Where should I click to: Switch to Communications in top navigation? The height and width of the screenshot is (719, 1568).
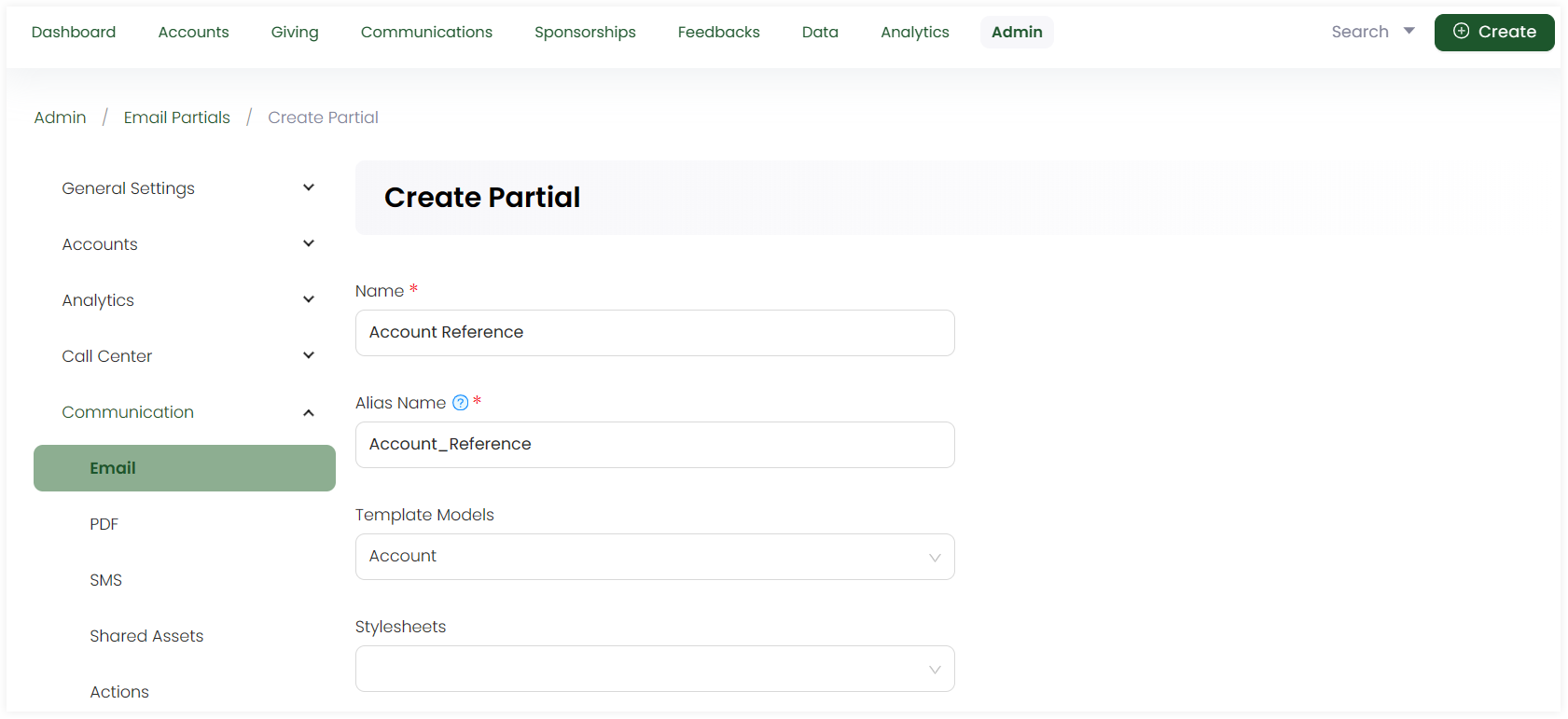(426, 32)
